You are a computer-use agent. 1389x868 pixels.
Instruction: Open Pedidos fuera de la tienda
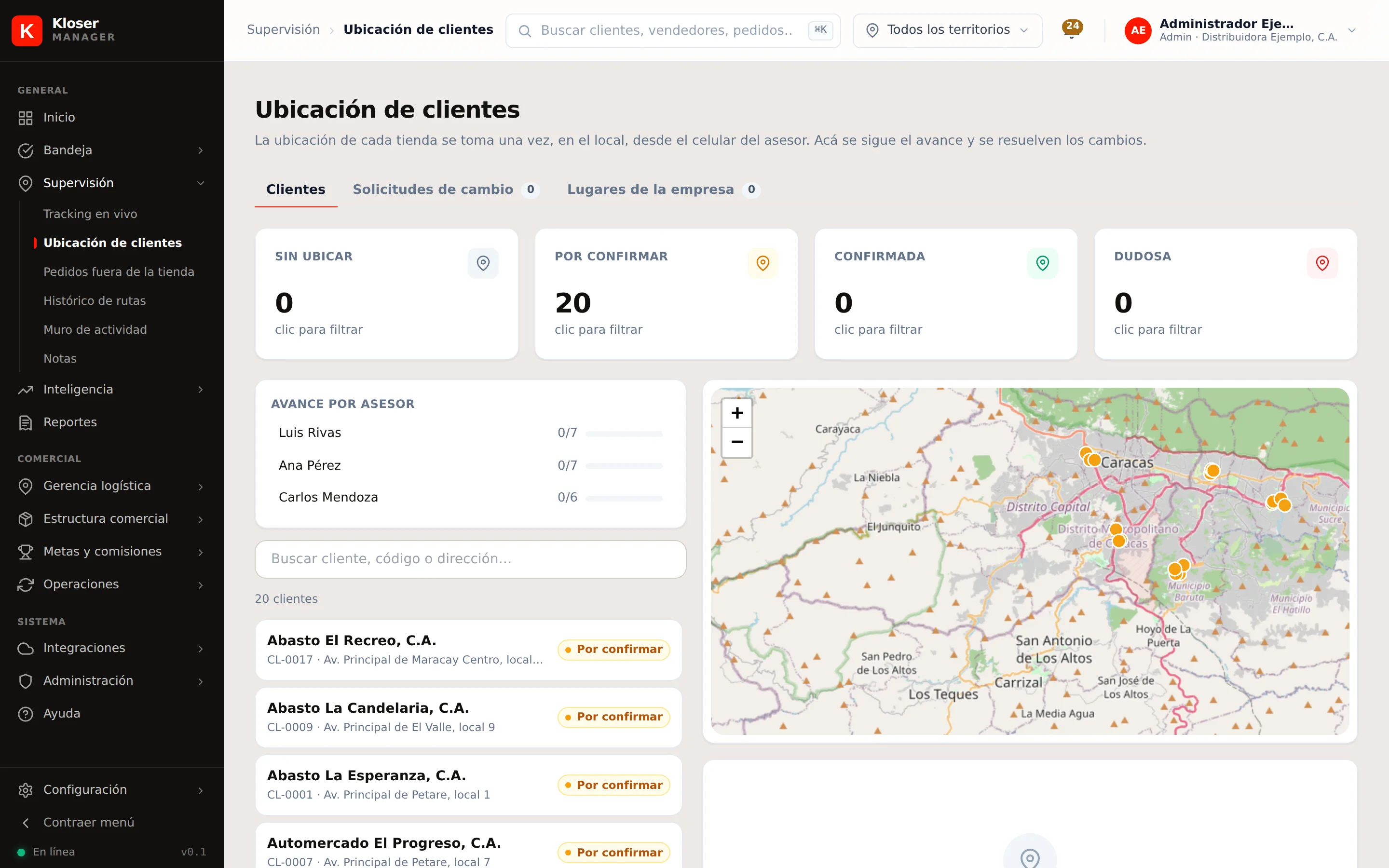coord(119,272)
